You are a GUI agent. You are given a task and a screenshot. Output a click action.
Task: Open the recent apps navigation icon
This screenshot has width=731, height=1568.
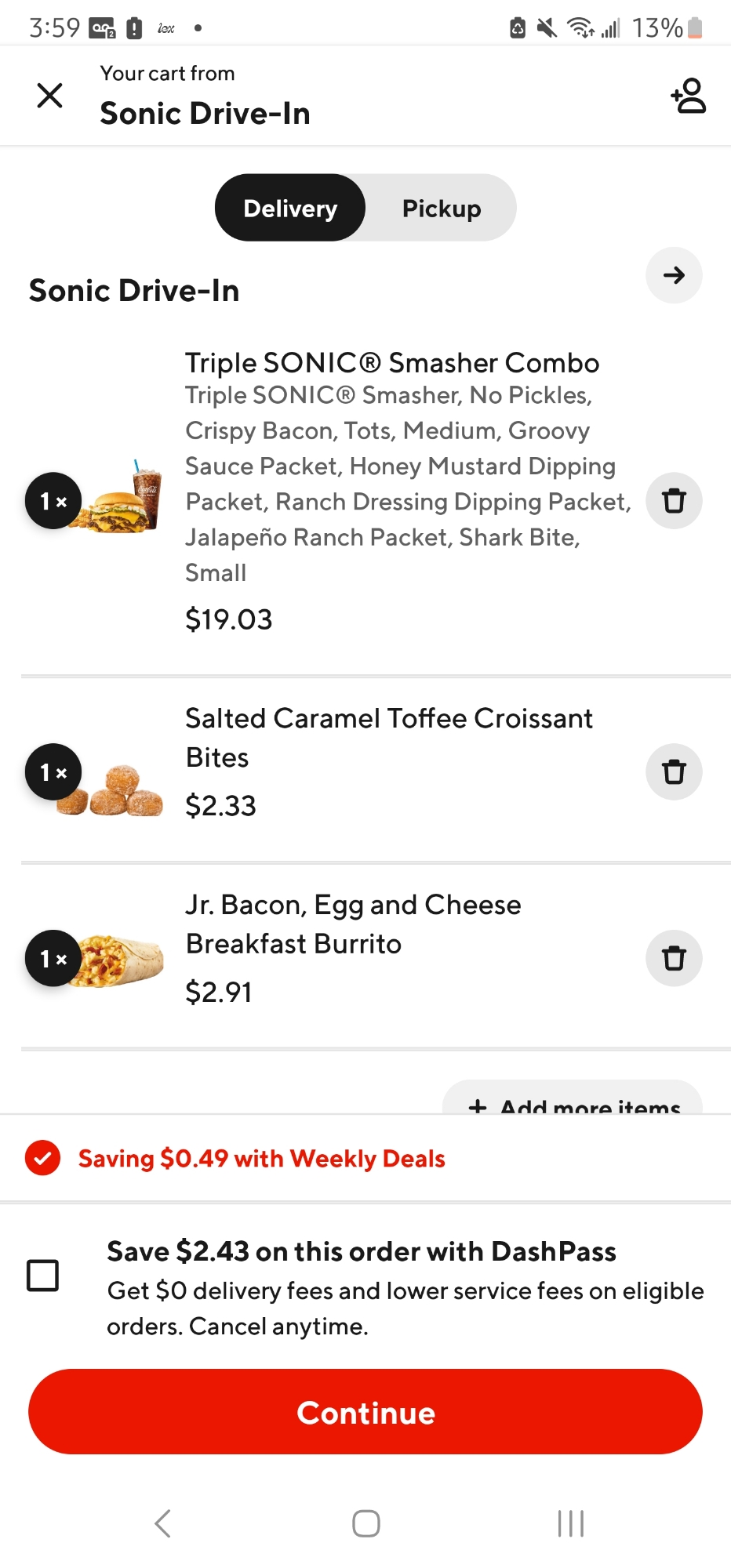tap(570, 1523)
